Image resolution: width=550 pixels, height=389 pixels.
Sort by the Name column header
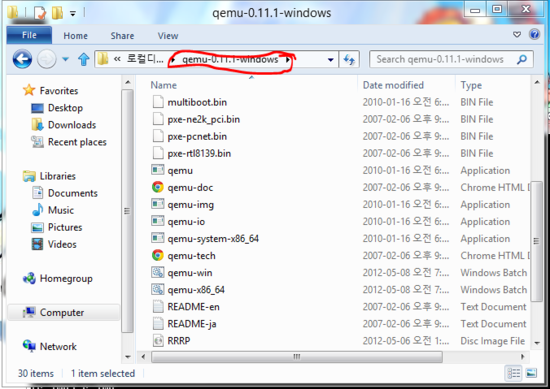tap(163, 85)
